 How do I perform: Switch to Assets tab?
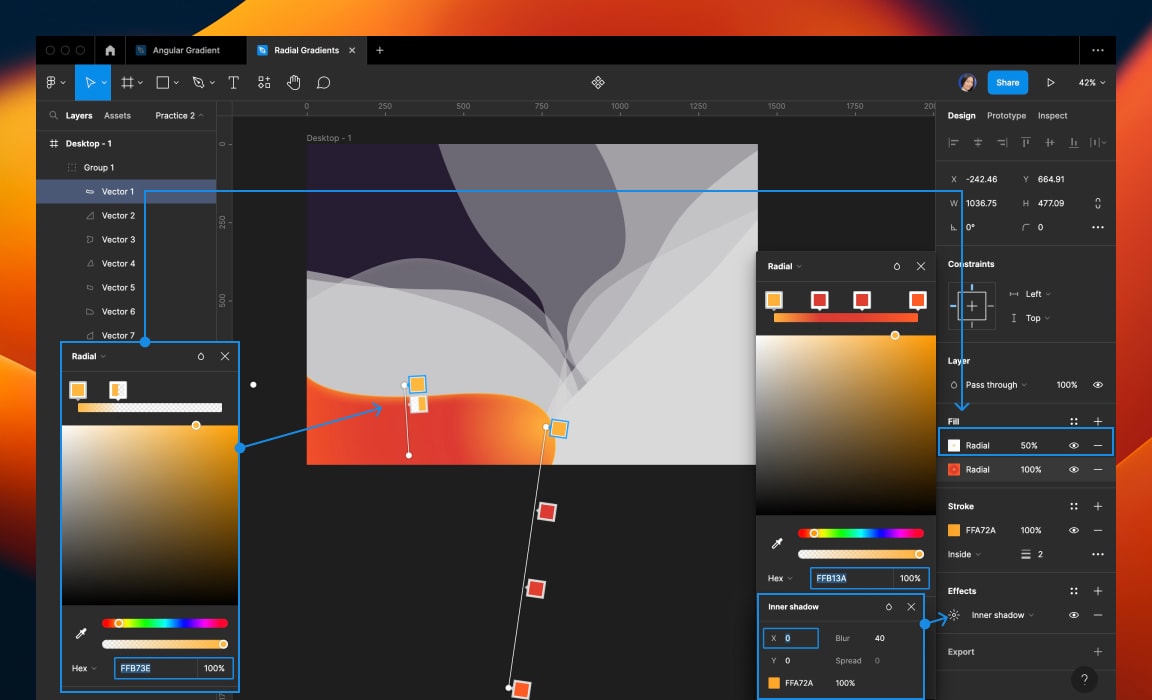(x=118, y=115)
